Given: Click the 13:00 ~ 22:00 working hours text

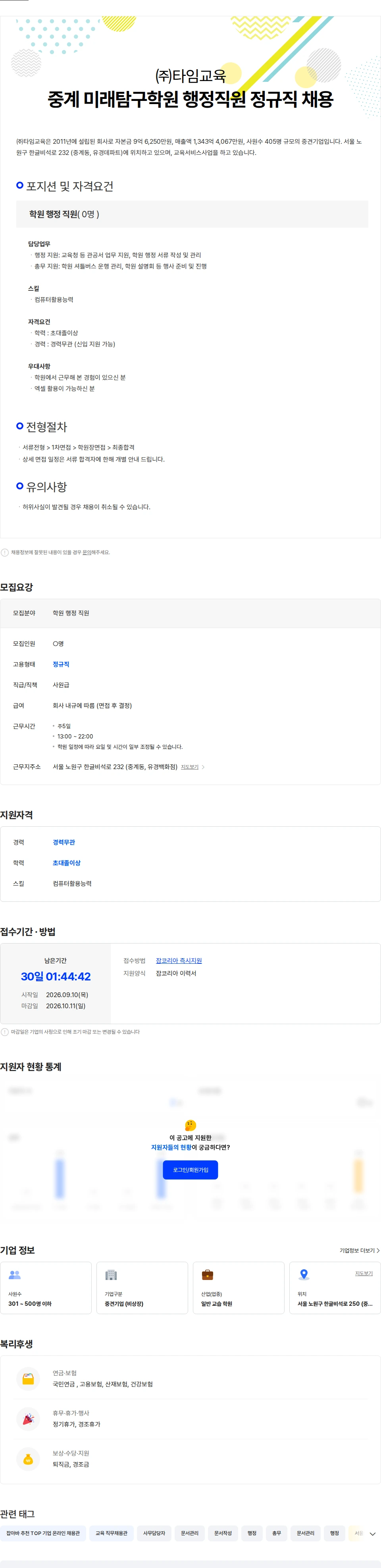Looking at the screenshot, I should coord(75,737).
